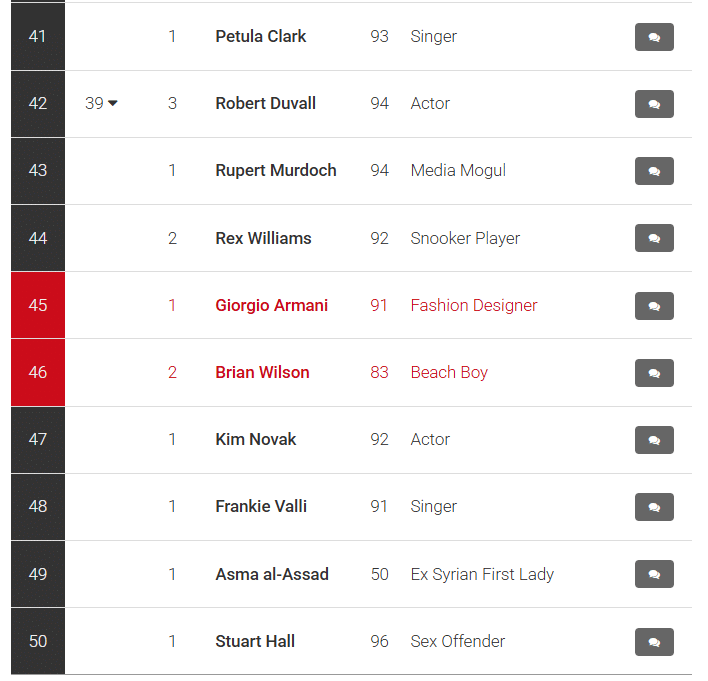
Task: Open comments for Asma al-Assad
Action: coord(654,574)
